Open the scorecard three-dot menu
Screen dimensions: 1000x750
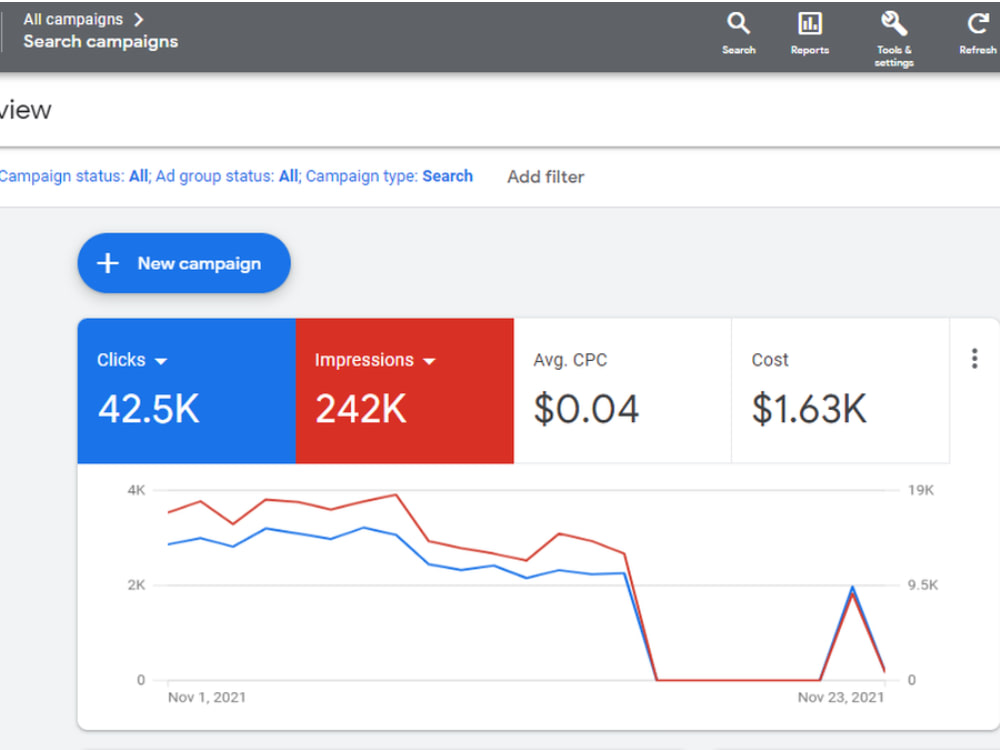(974, 358)
